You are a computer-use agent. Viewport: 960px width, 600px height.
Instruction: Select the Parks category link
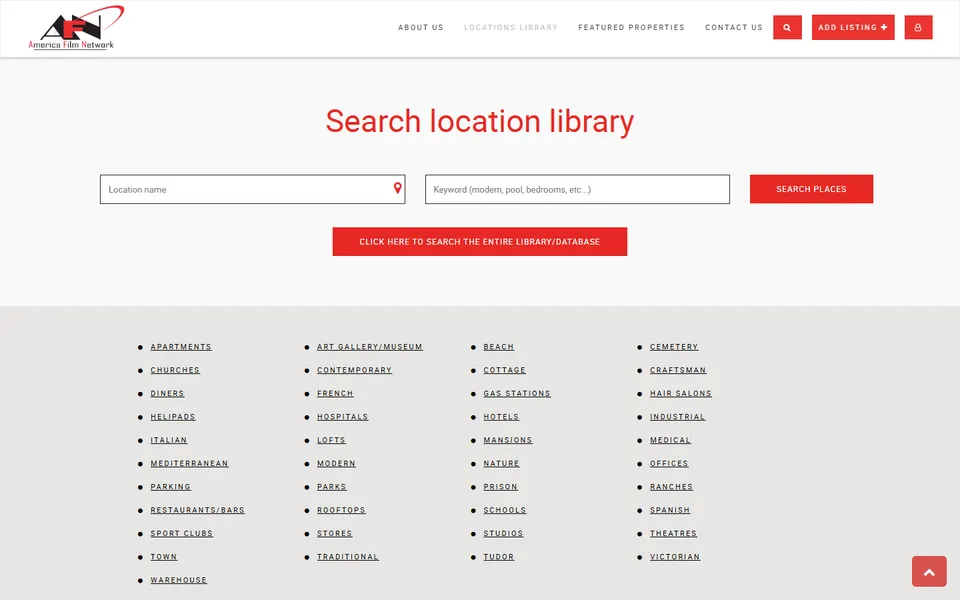click(x=332, y=487)
